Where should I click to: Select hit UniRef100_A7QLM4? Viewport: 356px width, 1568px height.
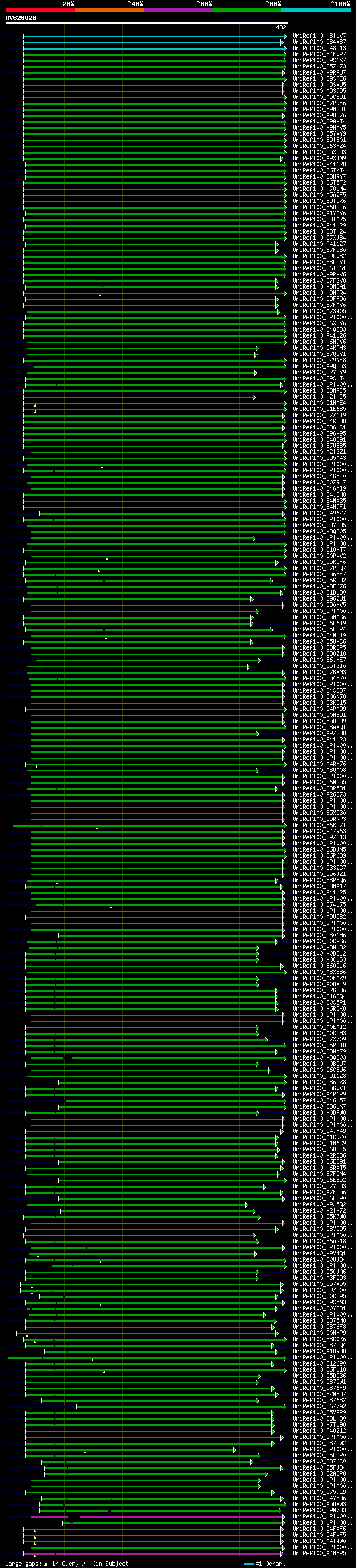[319, 189]
